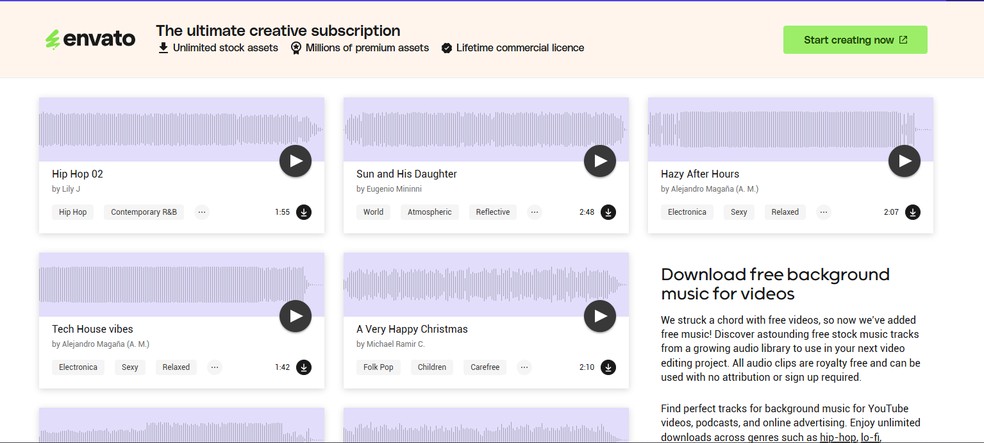Click Millions of premium assets text

pos(367,48)
